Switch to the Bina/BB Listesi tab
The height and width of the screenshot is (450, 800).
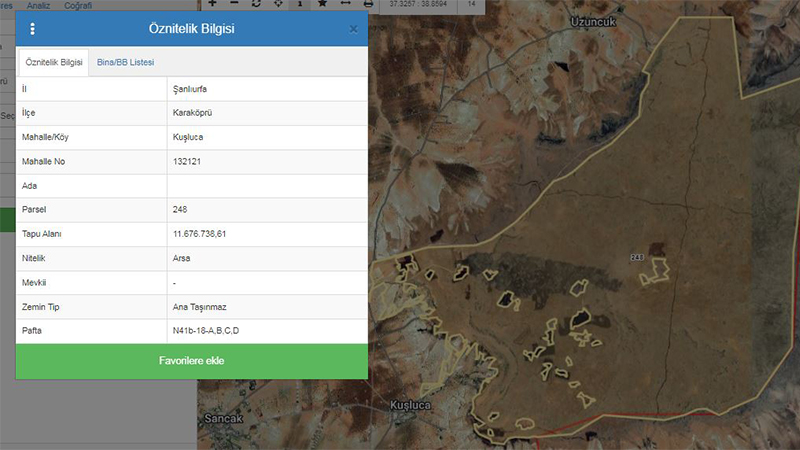pyautogui.click(x=125, y=62)
